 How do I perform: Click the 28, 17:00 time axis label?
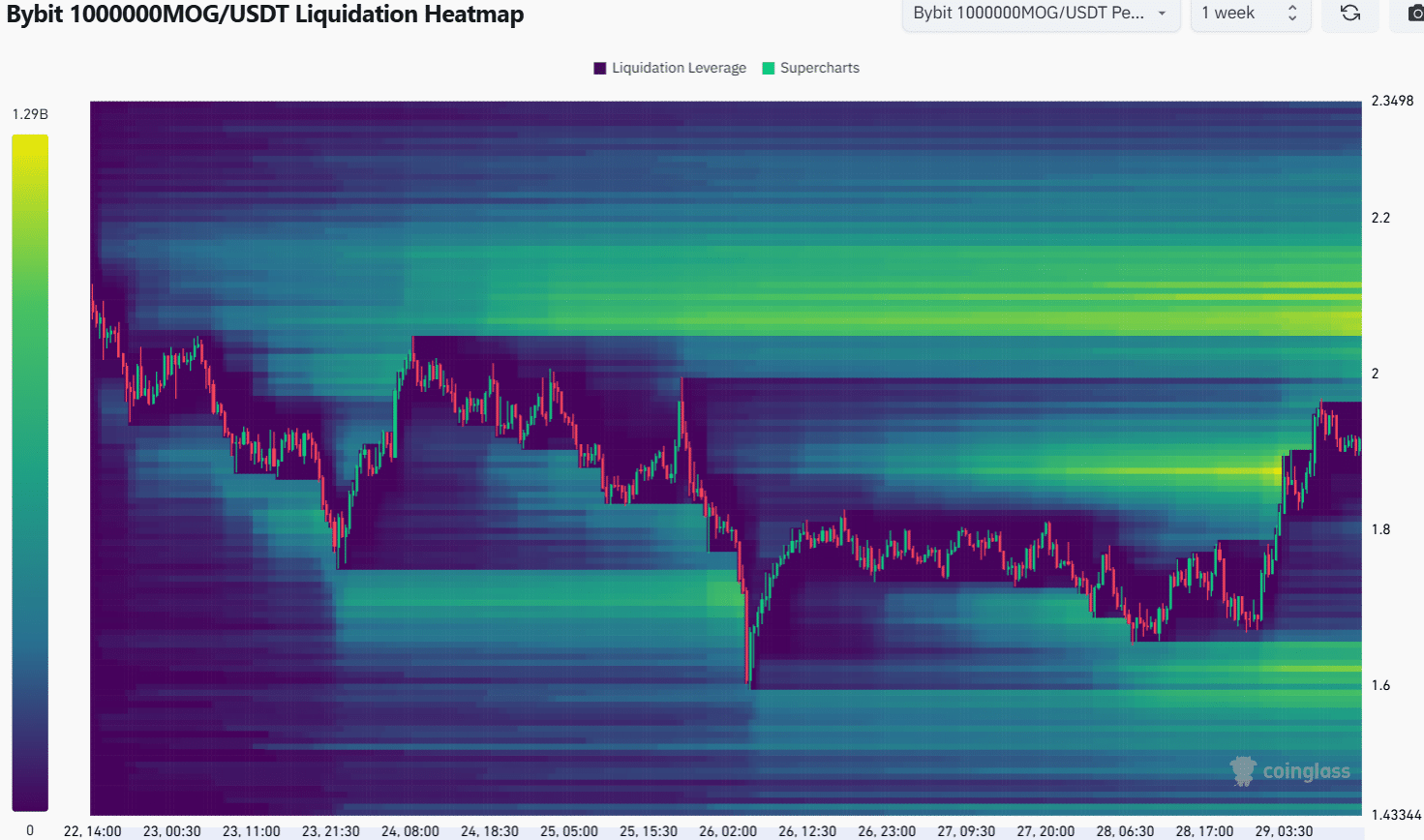pyautogui.click(x=1204, y=831)
